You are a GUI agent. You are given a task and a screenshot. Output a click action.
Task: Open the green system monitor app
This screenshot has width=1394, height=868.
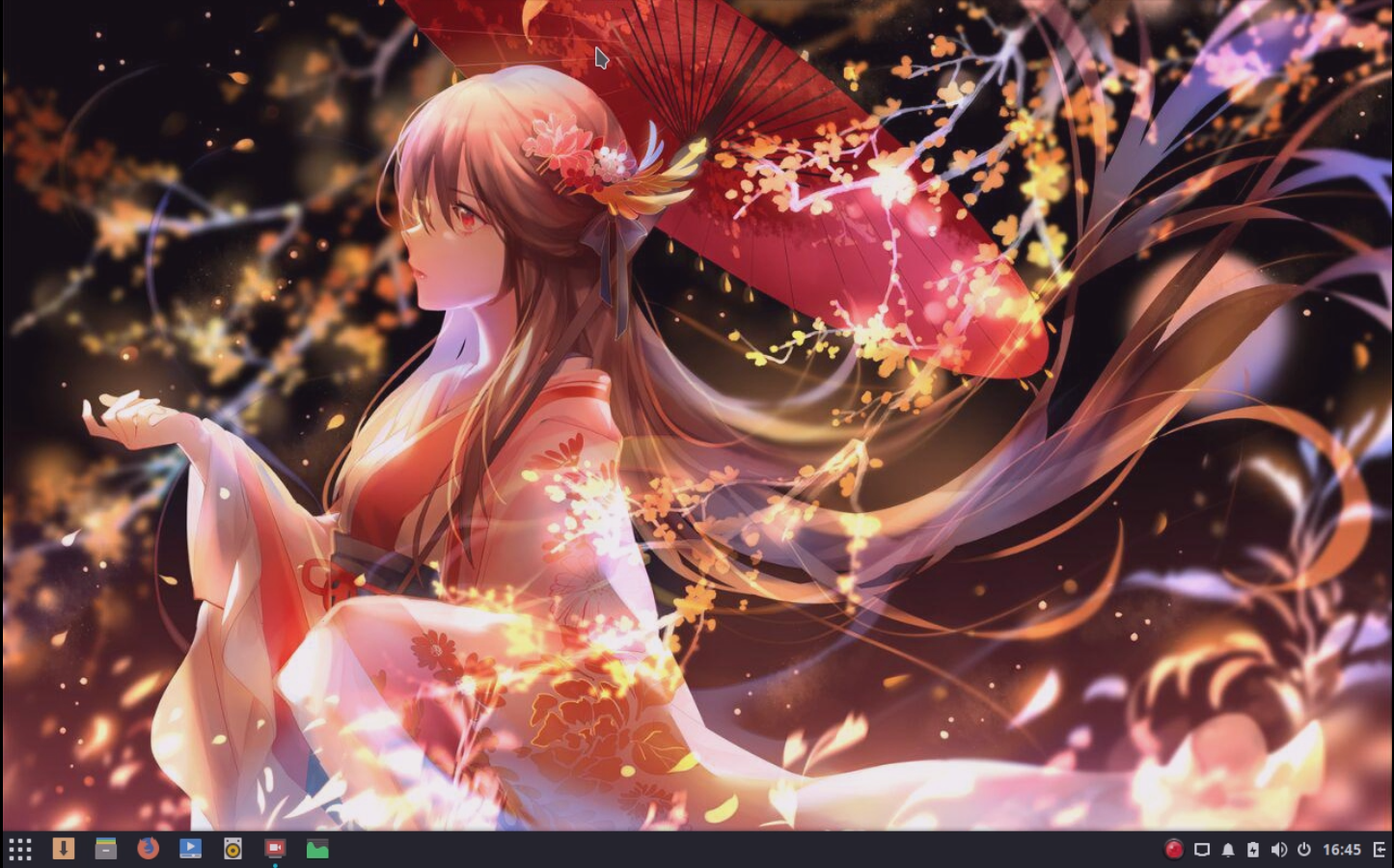tap(317, 849)
